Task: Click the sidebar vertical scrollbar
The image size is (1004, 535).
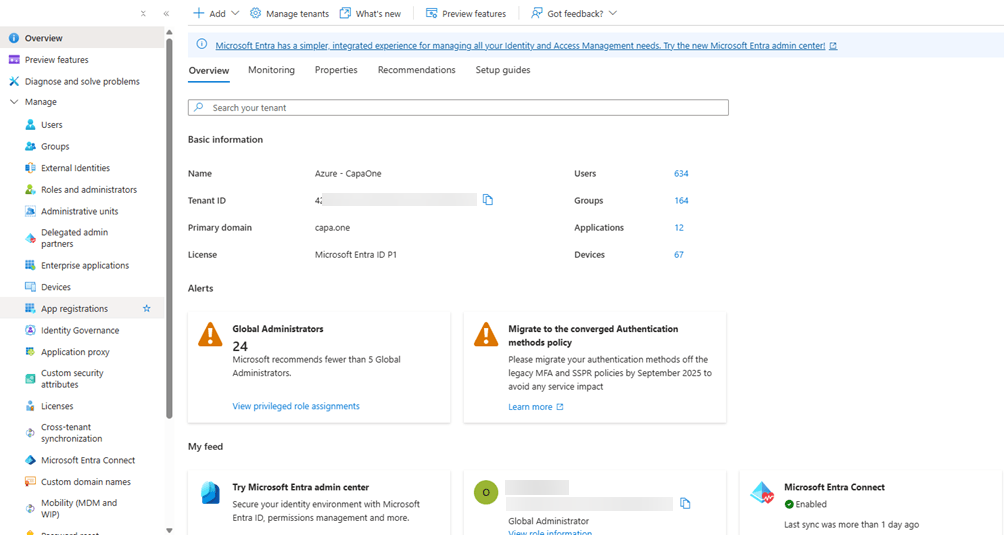Action: (x=169, y=227)
